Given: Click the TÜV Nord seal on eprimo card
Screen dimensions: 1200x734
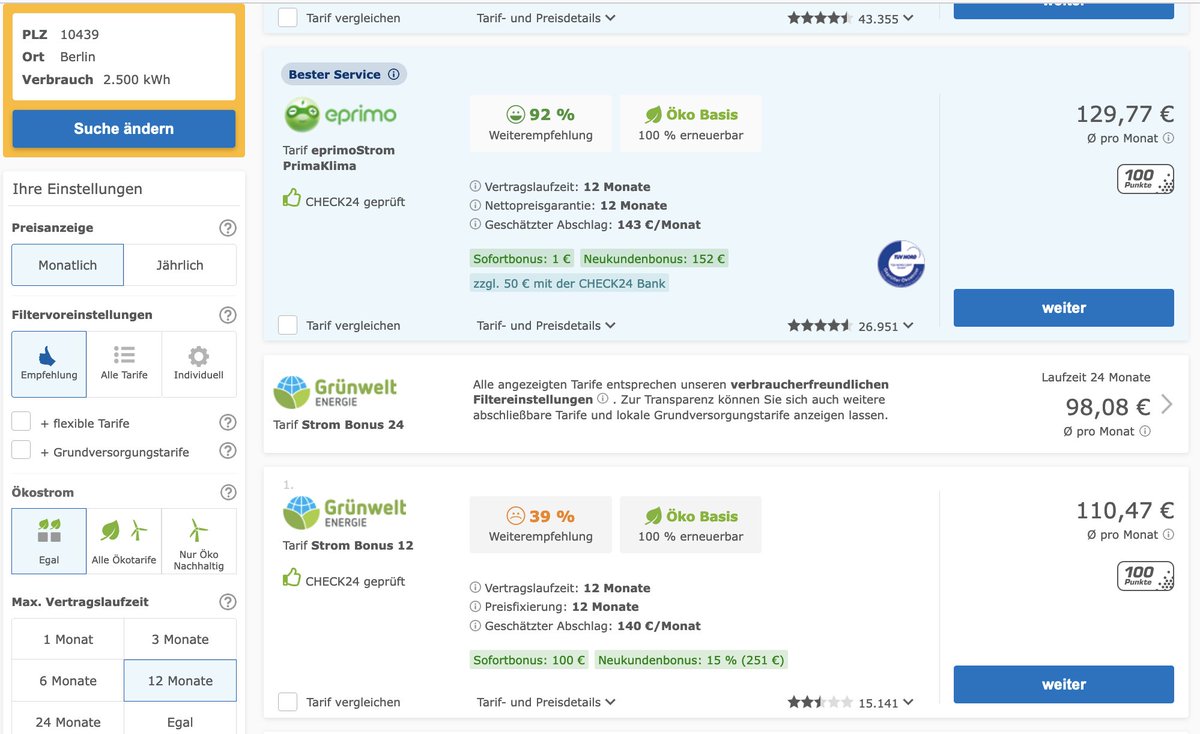Looking at the screenshot, I should [x=901, y=264].
